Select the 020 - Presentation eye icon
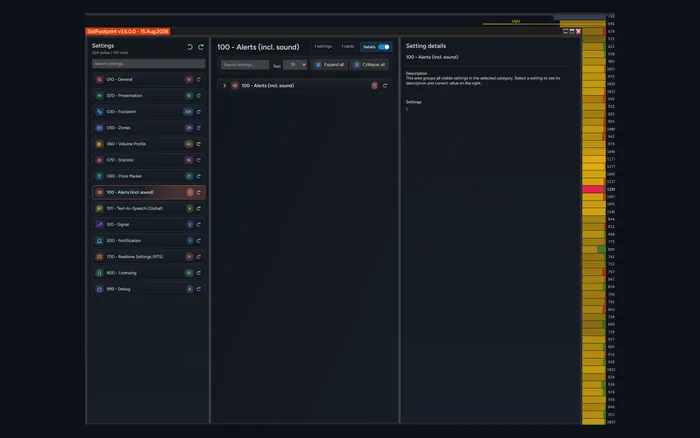Screen dimensions: 700x438 [99, 96]
